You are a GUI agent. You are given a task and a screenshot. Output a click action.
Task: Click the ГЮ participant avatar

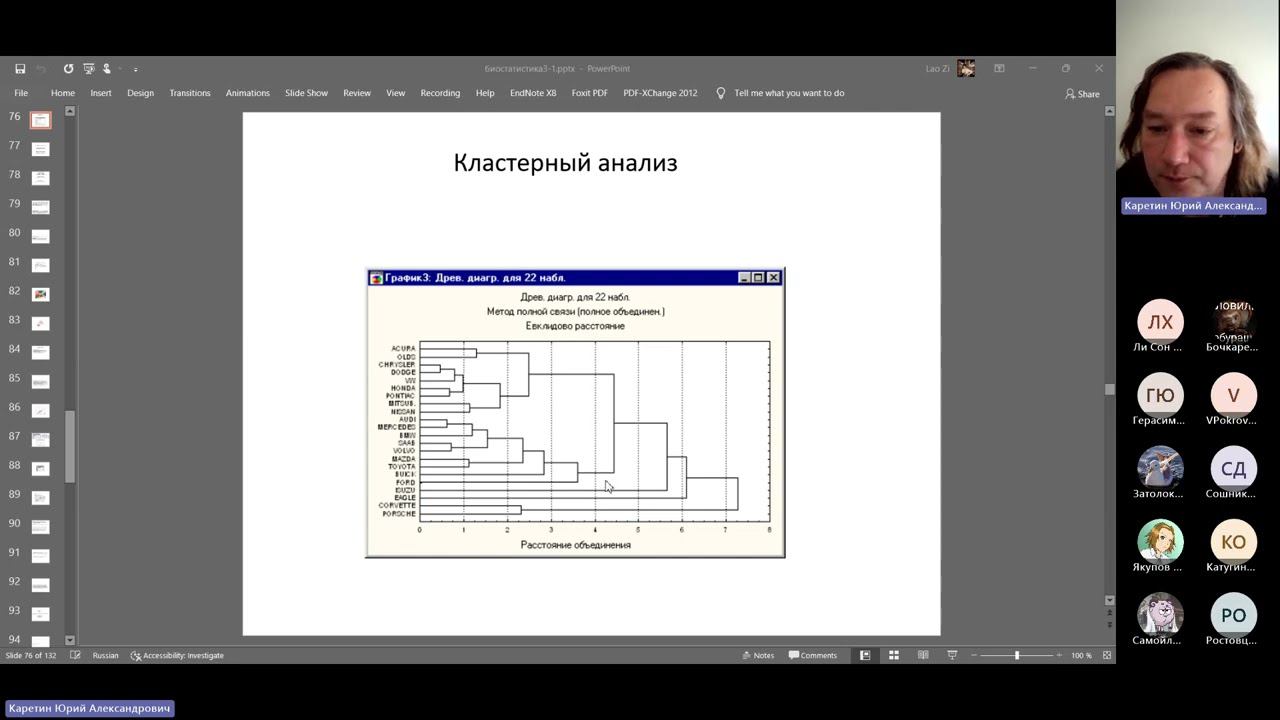1160,395
